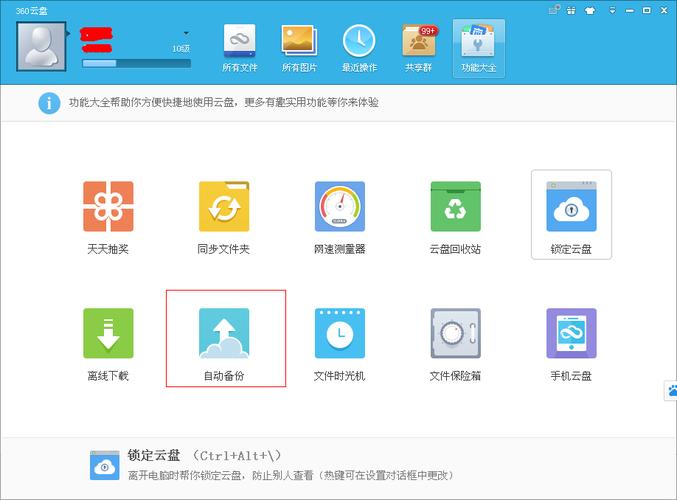The image size is (677, 500).
Task: Open the 同步文件夹 sync folder icon
Action: tap(224, 206)
